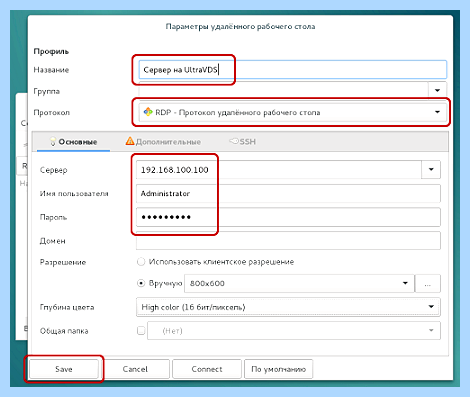Click the Профиль section heading
The image size is (470, 397).
[51, 51]
